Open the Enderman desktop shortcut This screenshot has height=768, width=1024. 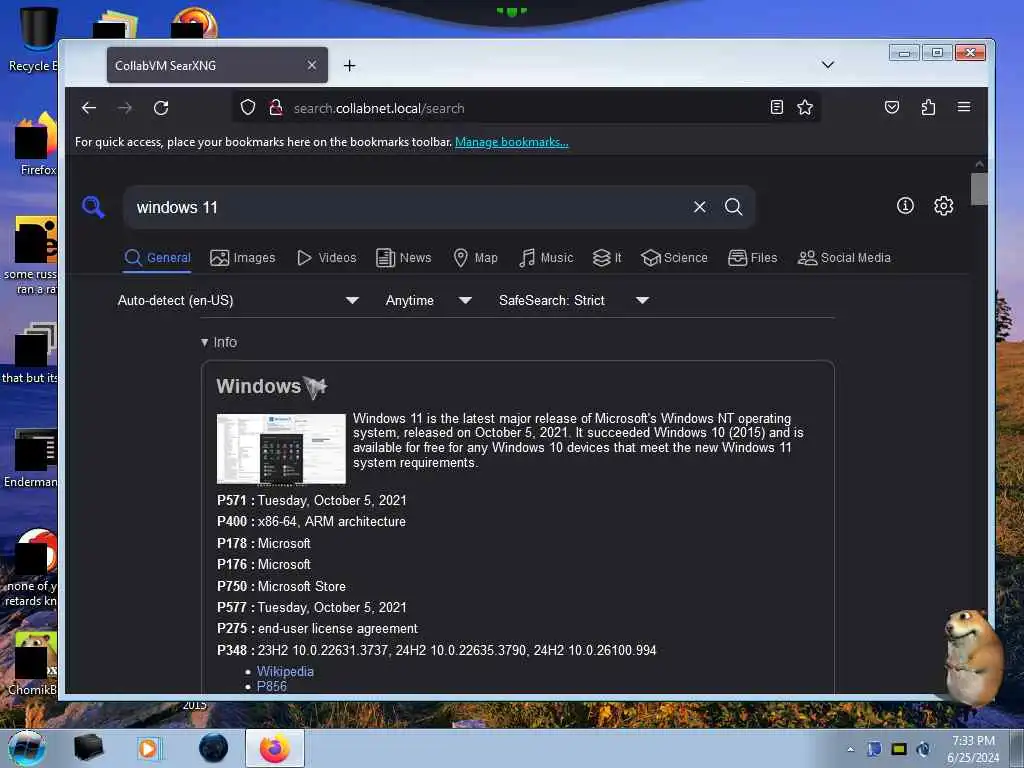click(31, 458)
